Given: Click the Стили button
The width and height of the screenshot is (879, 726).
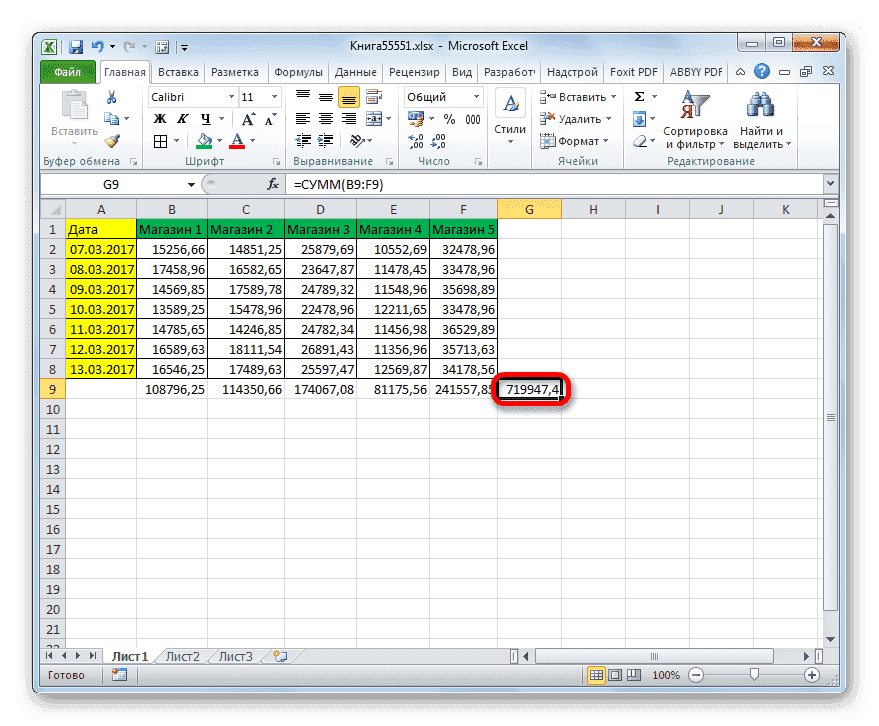Looking at the screenshot, I should click(x=510, y=112).
